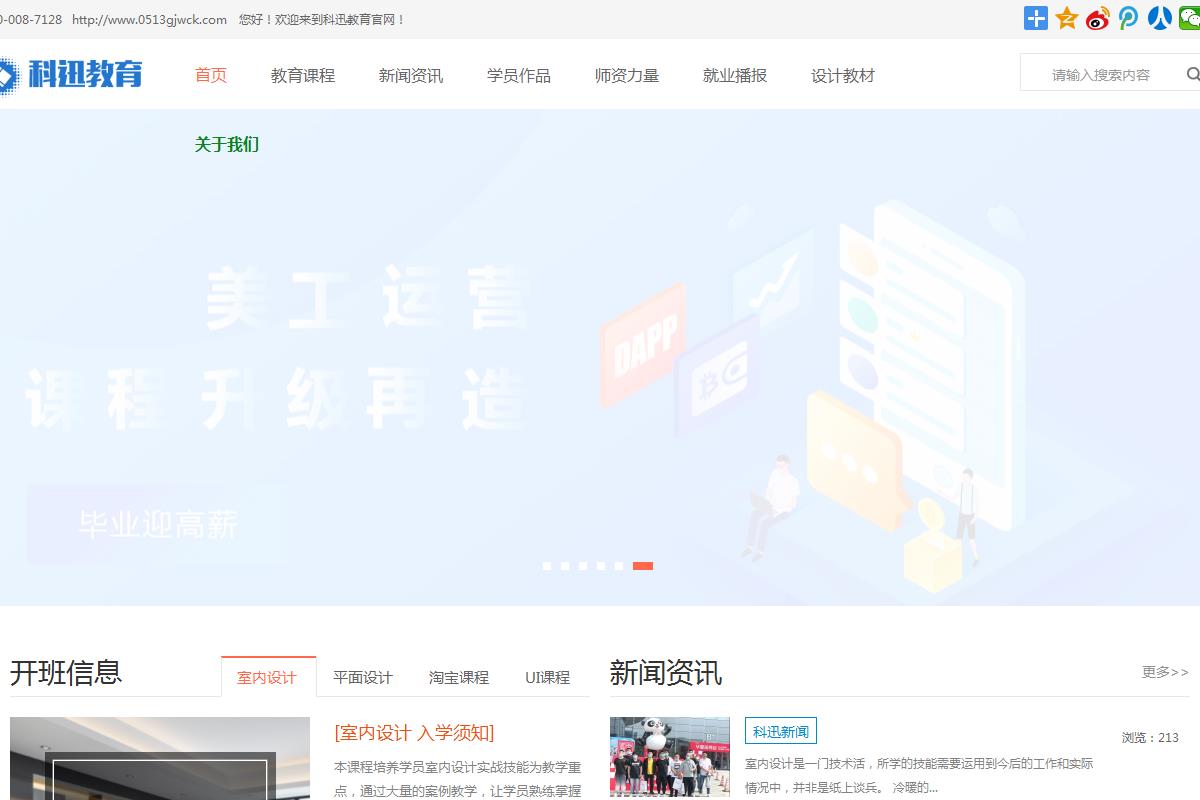Image resolution: width=1200 pixels, height=800 pixels.
Task: Click the 本课程培养学员室内设计 course description
Action: tap(457, 779)
